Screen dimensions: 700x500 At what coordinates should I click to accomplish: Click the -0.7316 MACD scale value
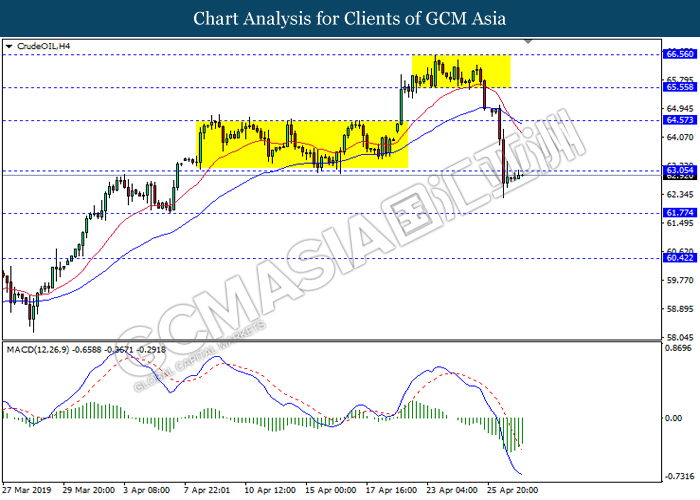point(679,476)
